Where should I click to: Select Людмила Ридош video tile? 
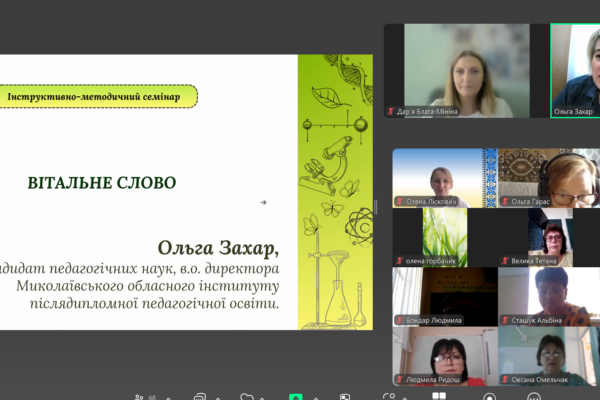[x=445, y=356]
